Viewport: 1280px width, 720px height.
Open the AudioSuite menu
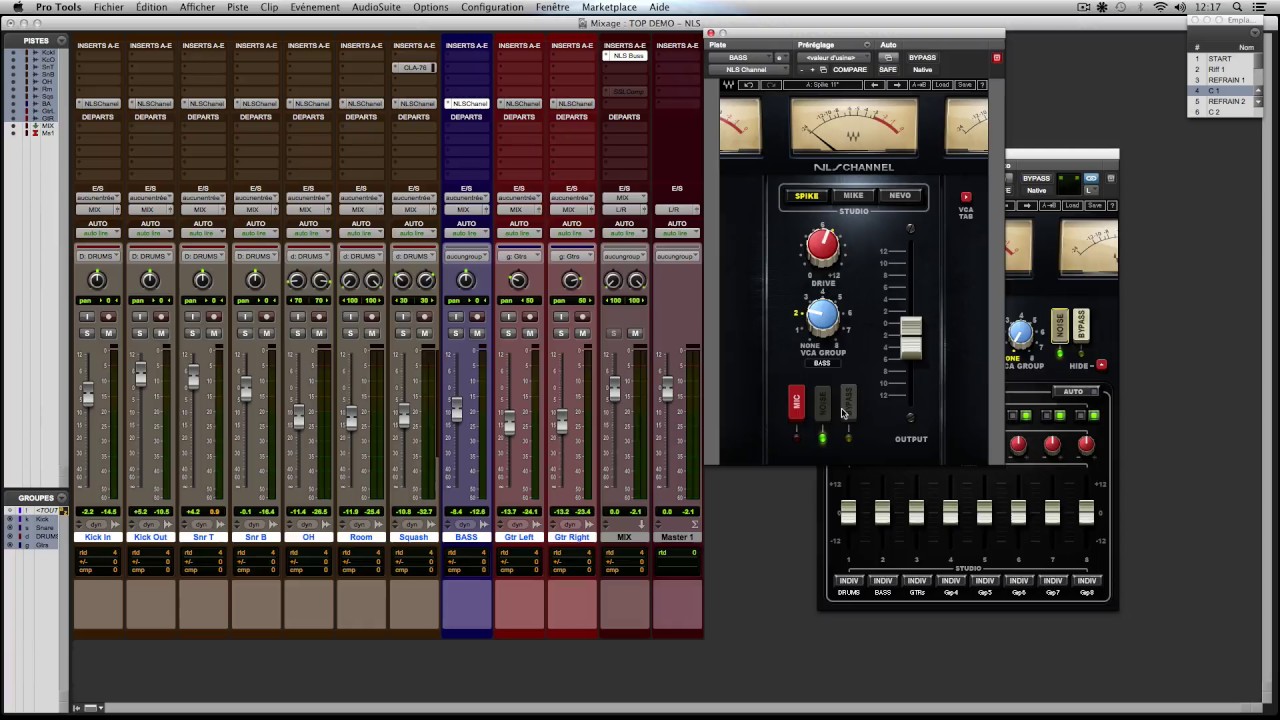[x=376, y=7]
